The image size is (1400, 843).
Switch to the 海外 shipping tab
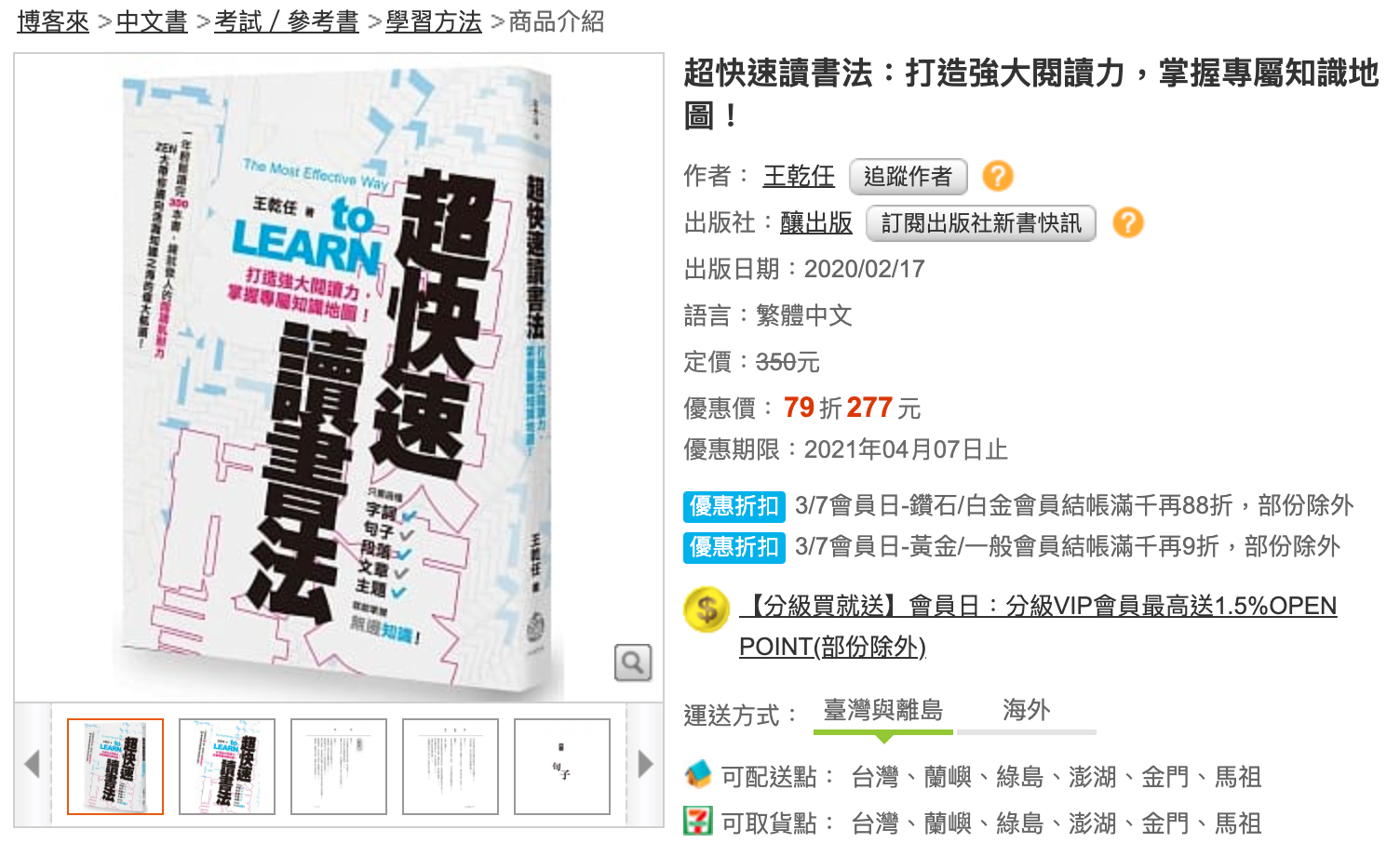point(1027,712)
